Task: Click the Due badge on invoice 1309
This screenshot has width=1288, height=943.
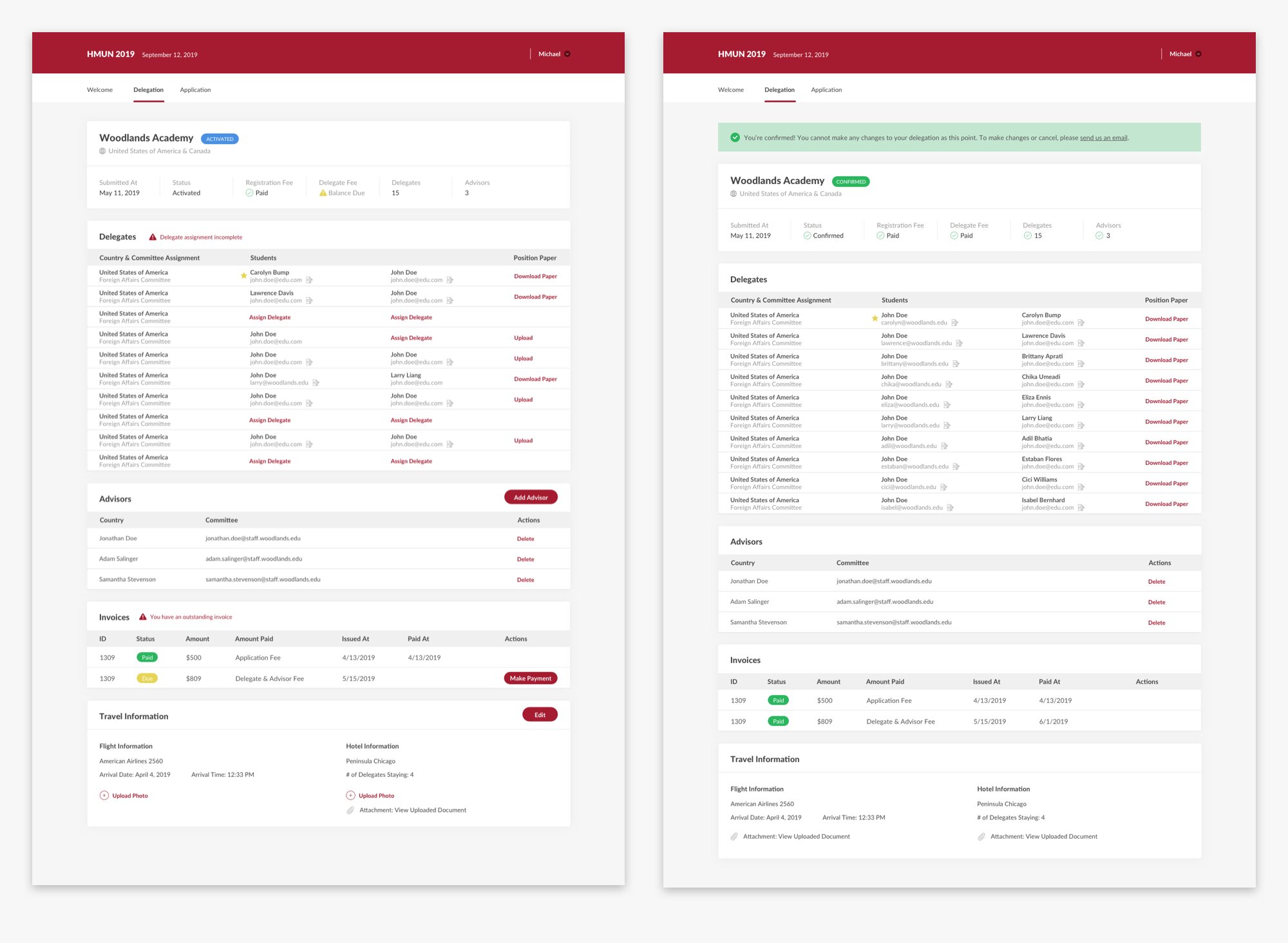Action: pyautogui.click(x=147, y=678)
